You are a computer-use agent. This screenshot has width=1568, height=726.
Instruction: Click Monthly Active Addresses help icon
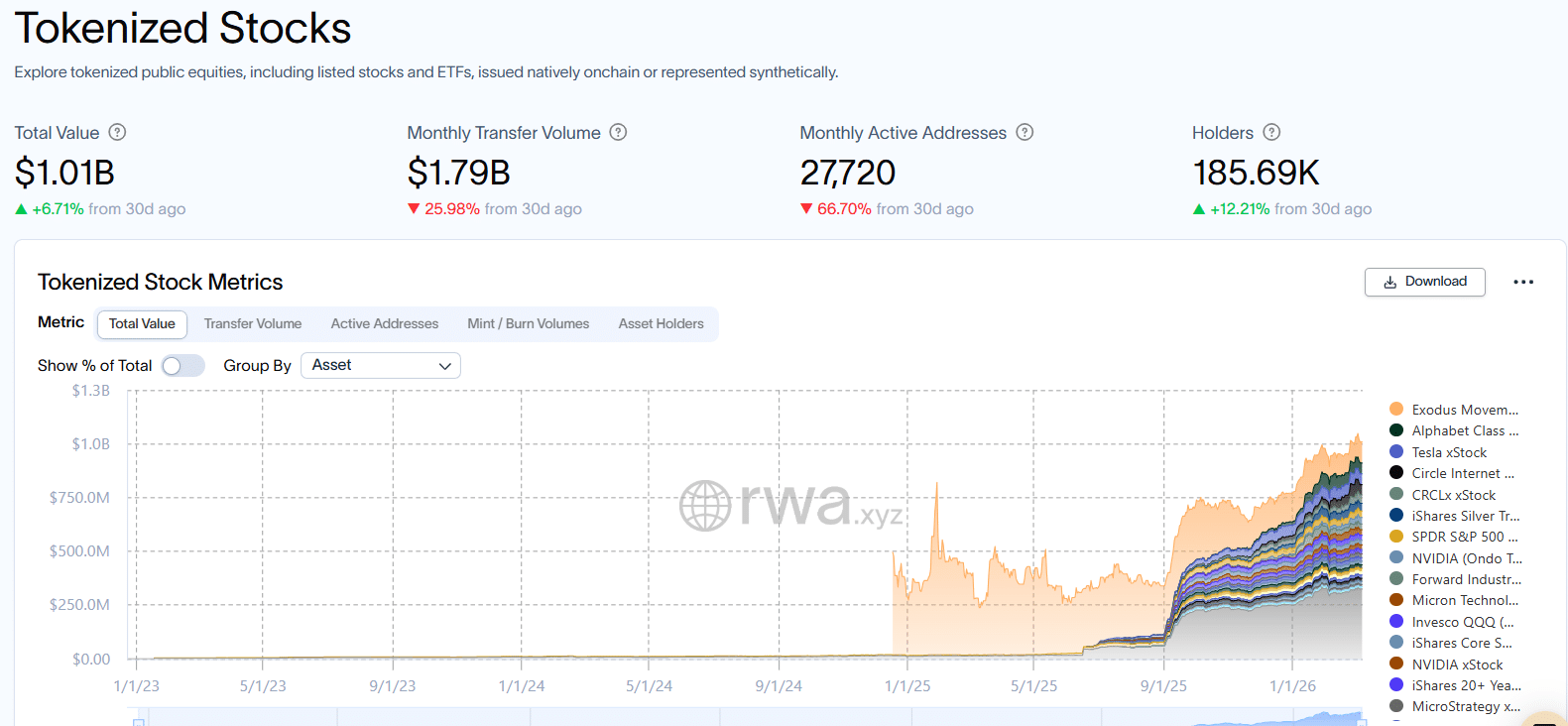point(1025,132)
